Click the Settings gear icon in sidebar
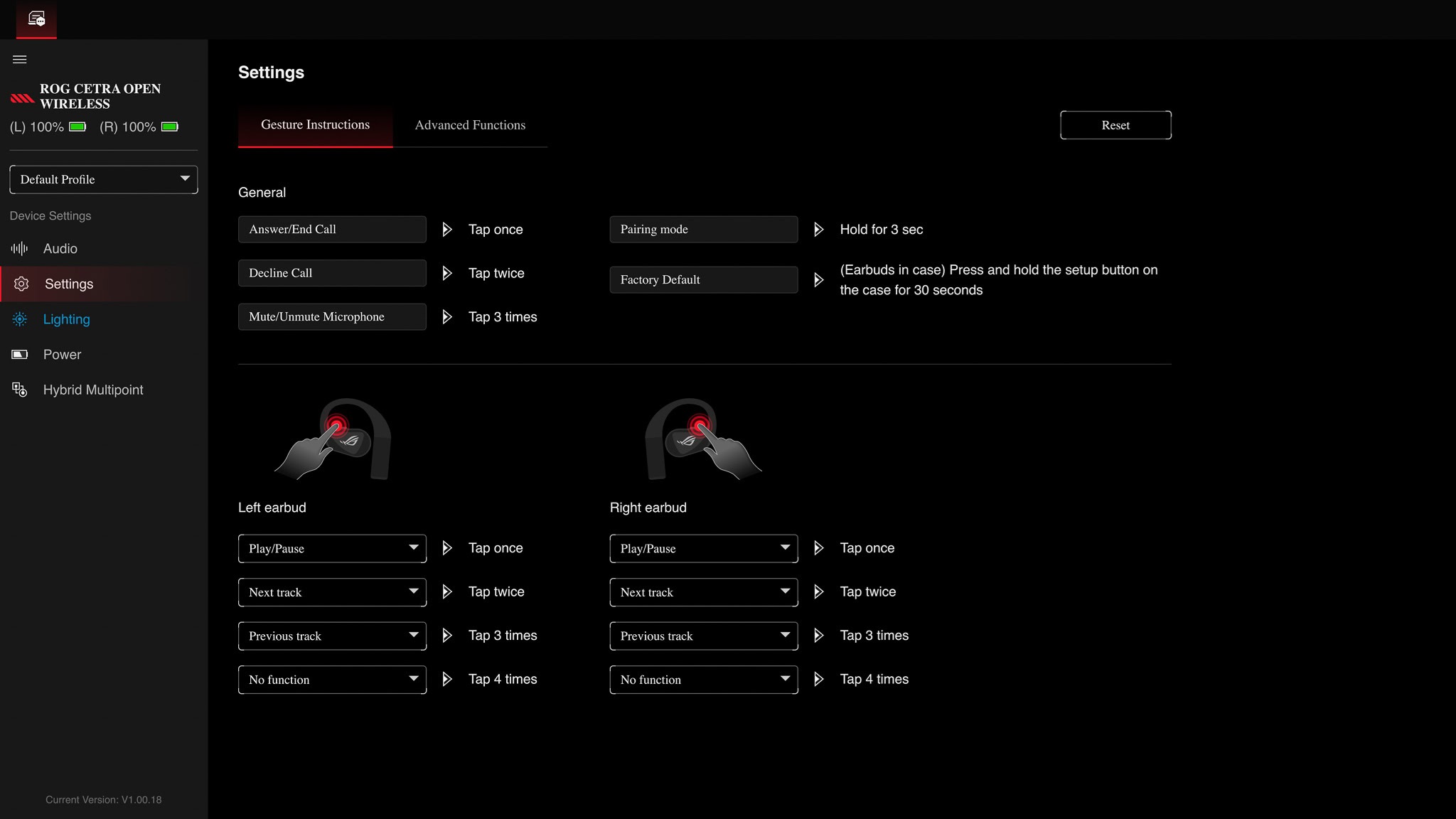The height and width of the screenshot is (819, 1456). tap(21, 284)
